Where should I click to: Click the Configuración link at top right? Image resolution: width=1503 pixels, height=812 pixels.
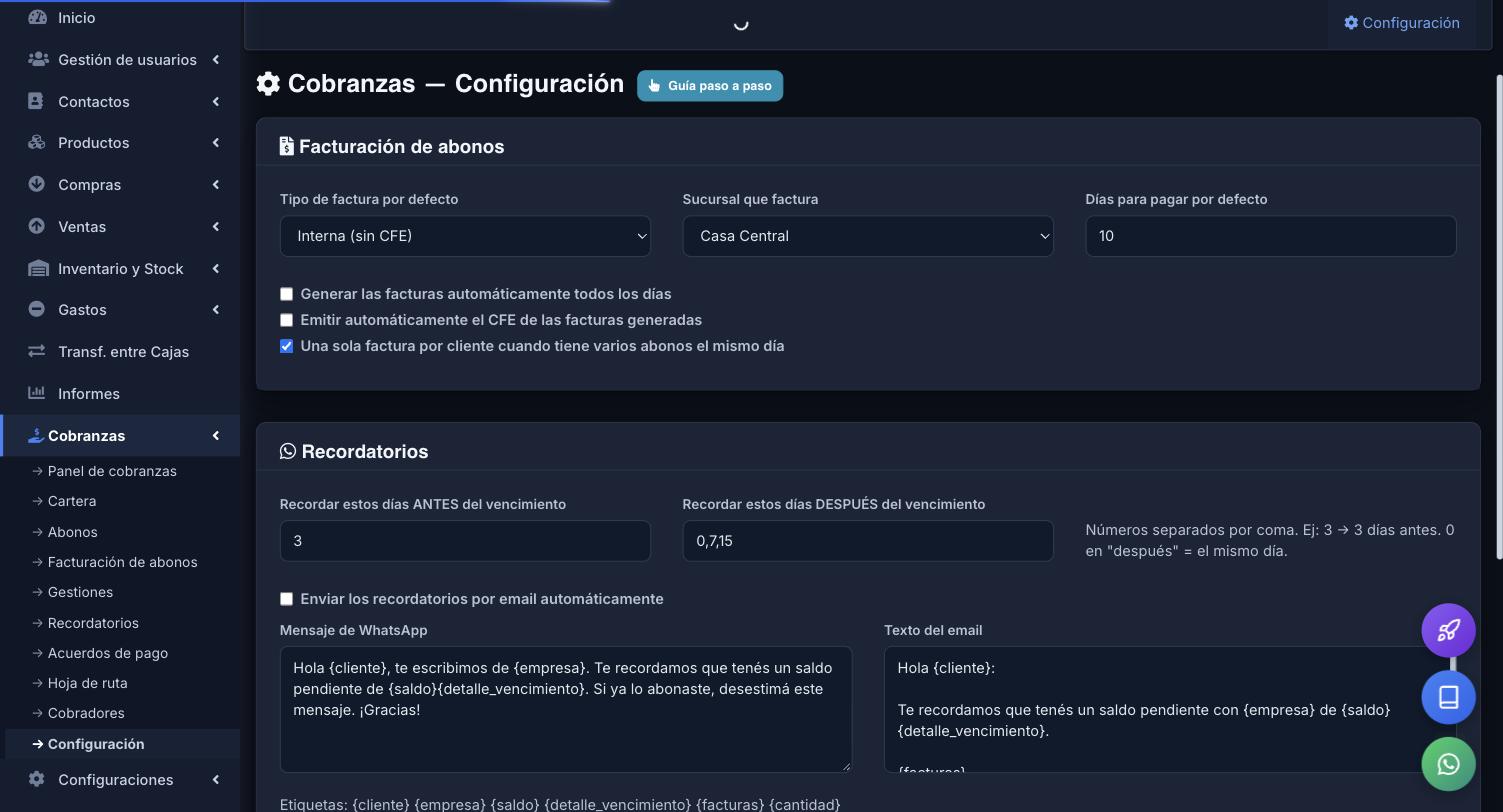[1402, 23]
